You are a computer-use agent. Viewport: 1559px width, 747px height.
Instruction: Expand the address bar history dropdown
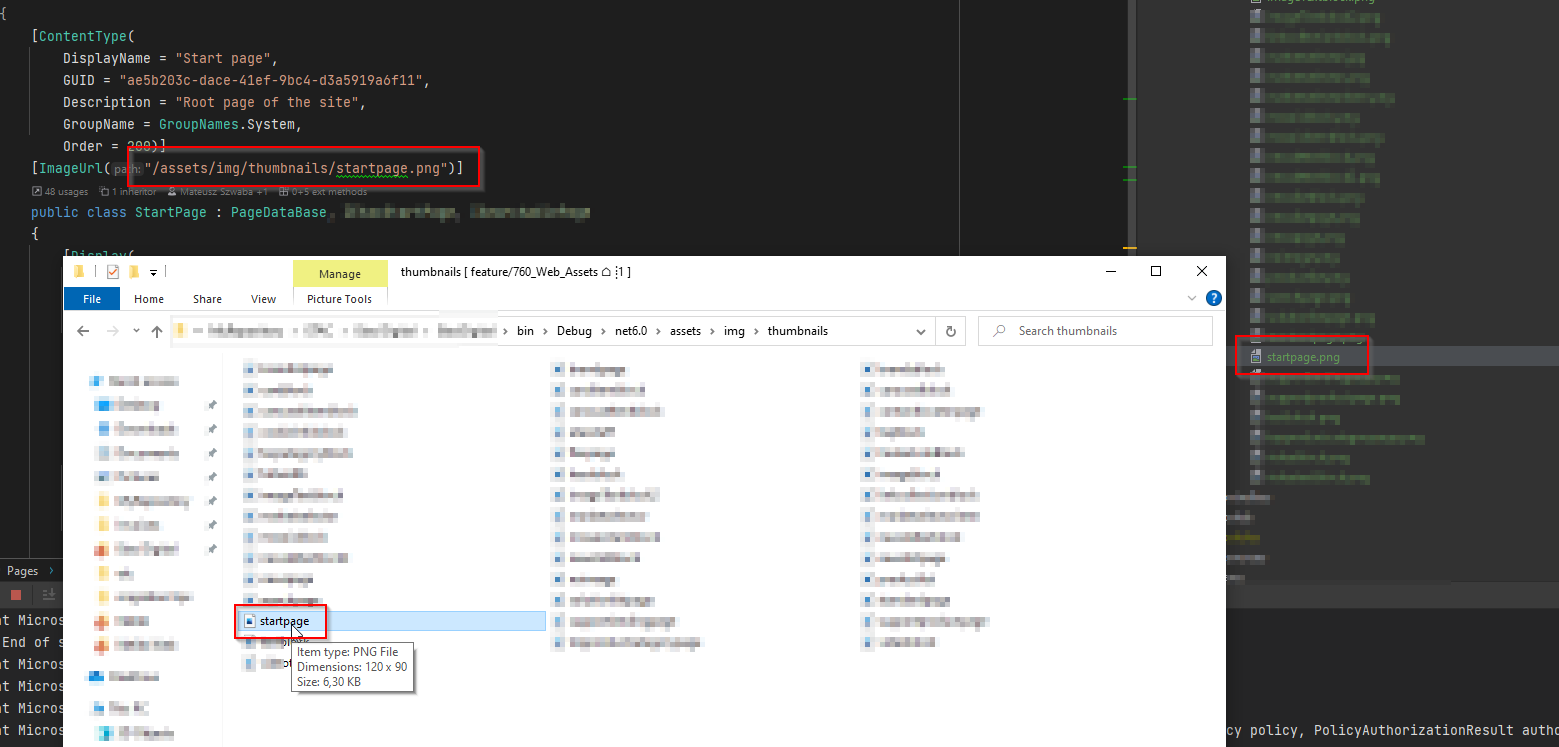(x=921, y=331)
